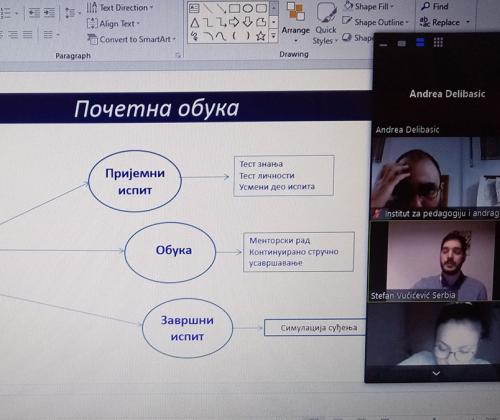Open Shape Fill color options
The image size is (500, 420).
pos(369,6)
